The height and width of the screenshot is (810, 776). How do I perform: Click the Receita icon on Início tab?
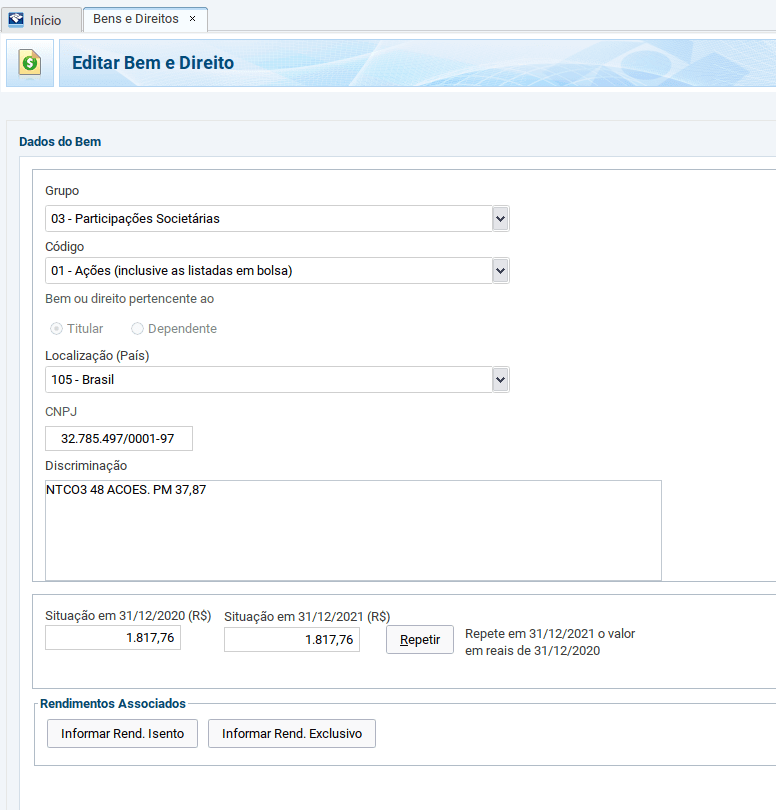point(16,20)
